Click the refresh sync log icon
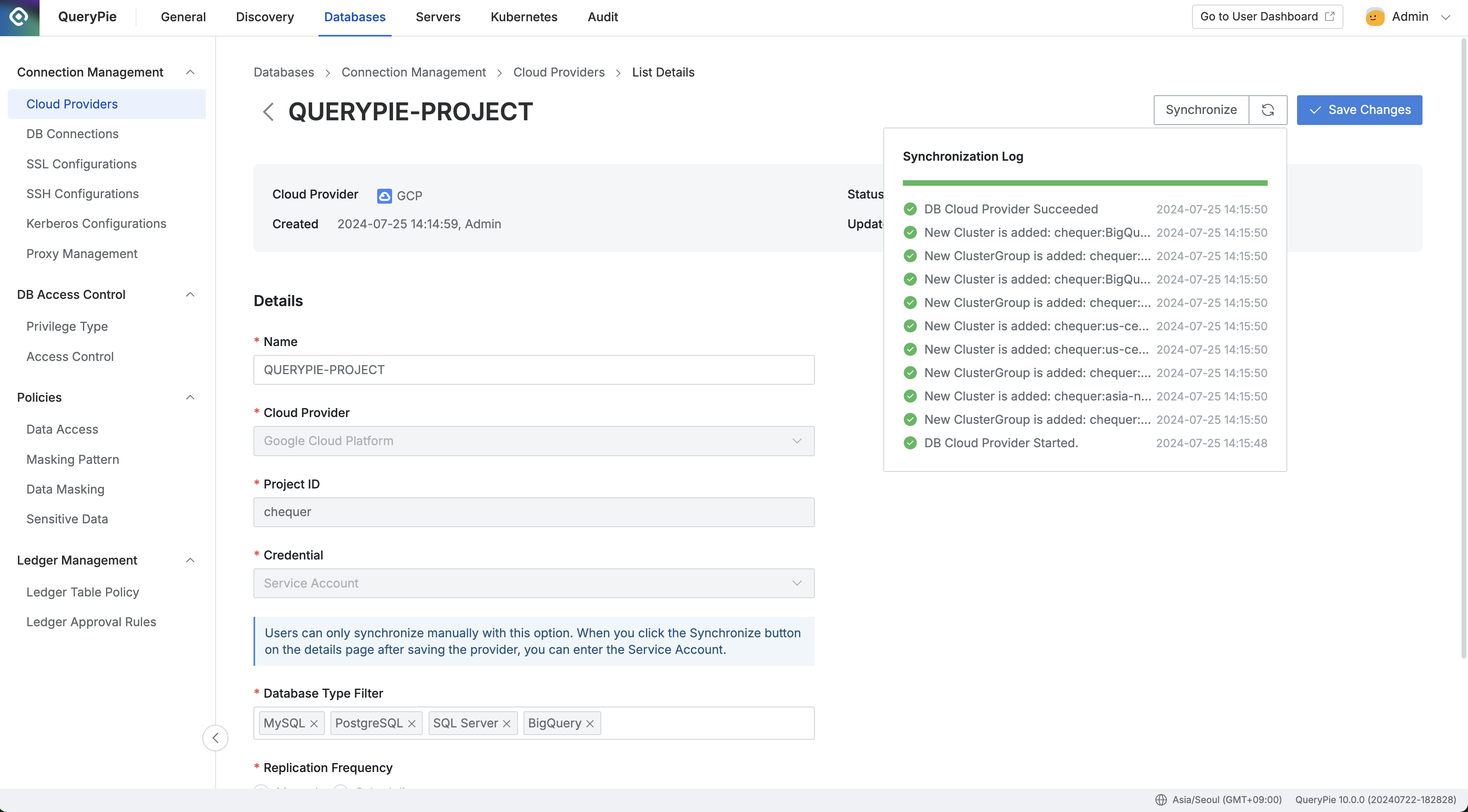Image resolution: width=1468 pixels, height=812 pixels. 1267,110
